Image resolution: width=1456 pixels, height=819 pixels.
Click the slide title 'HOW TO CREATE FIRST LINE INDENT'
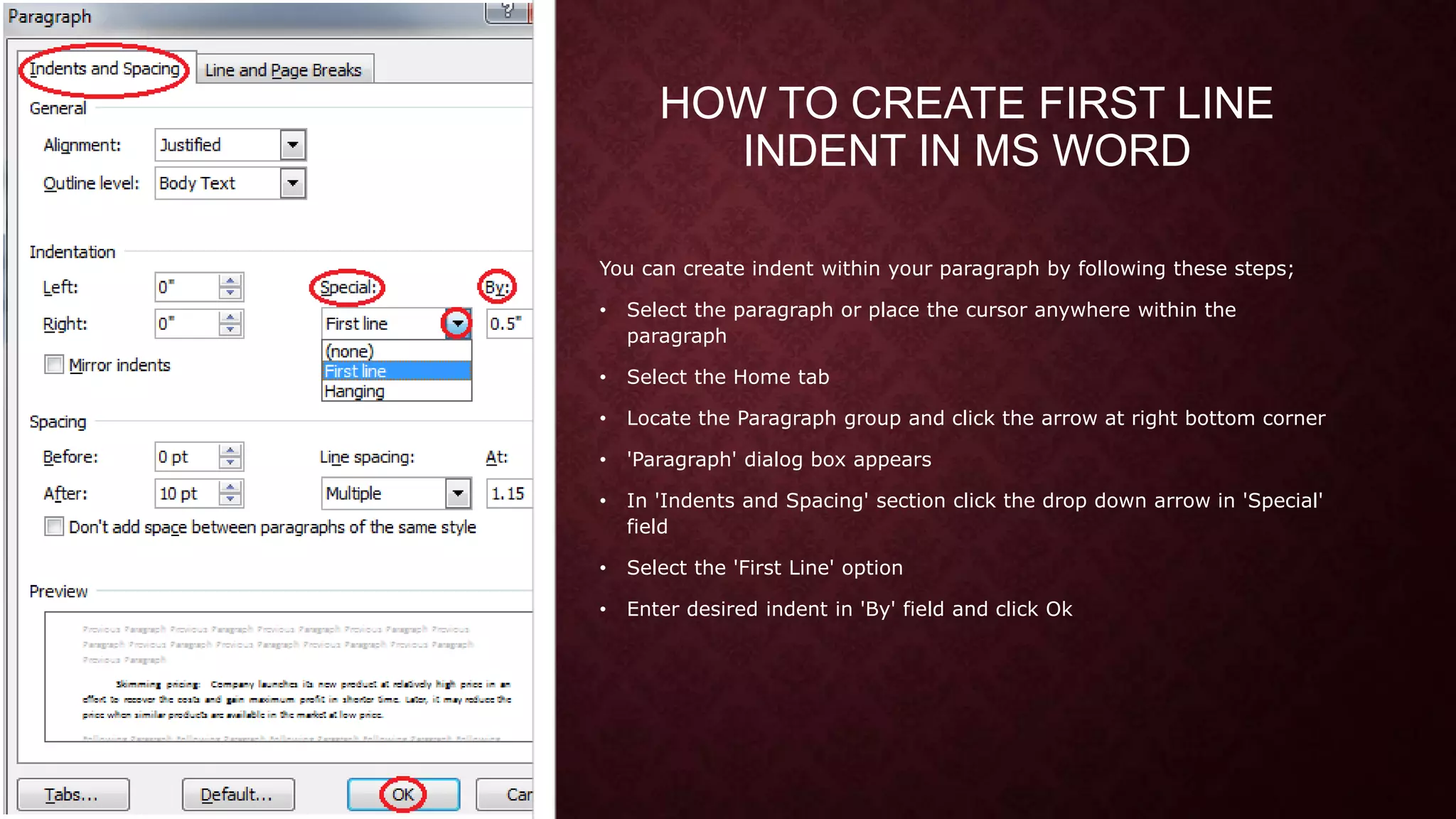tap(966, 127)
